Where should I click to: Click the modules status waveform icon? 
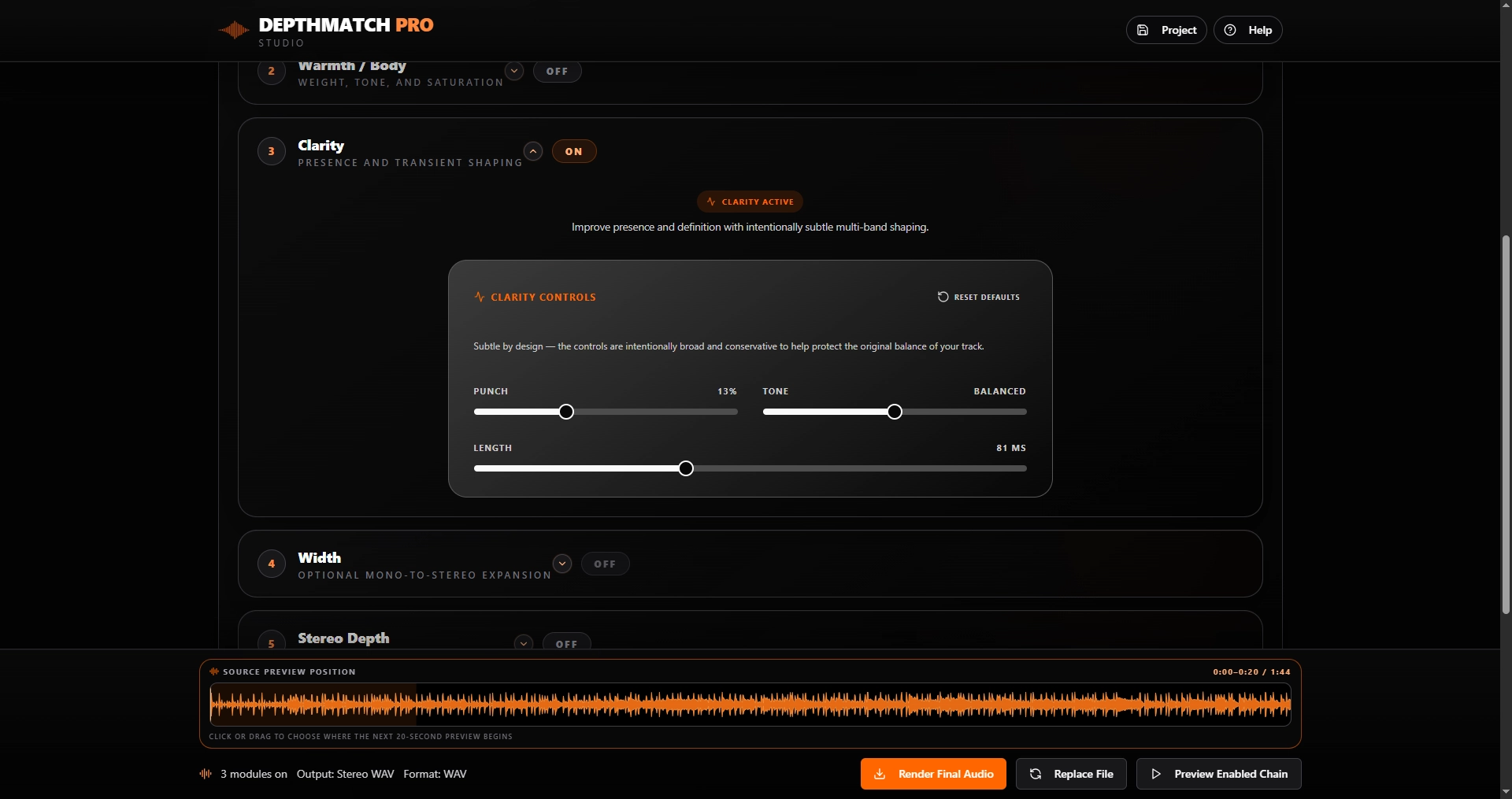tap(206, 774)
